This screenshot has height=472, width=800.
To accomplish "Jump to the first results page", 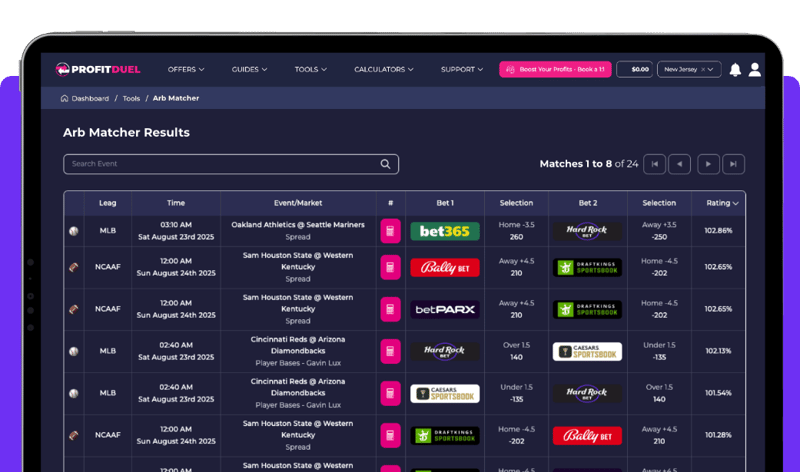I will [654, 164].
